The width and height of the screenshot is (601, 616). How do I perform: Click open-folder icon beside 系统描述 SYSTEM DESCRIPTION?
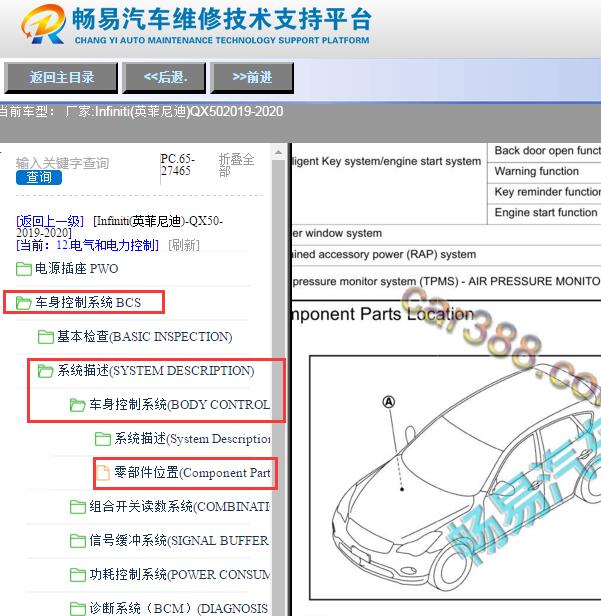pyautogui.click(x=46, y=371)
